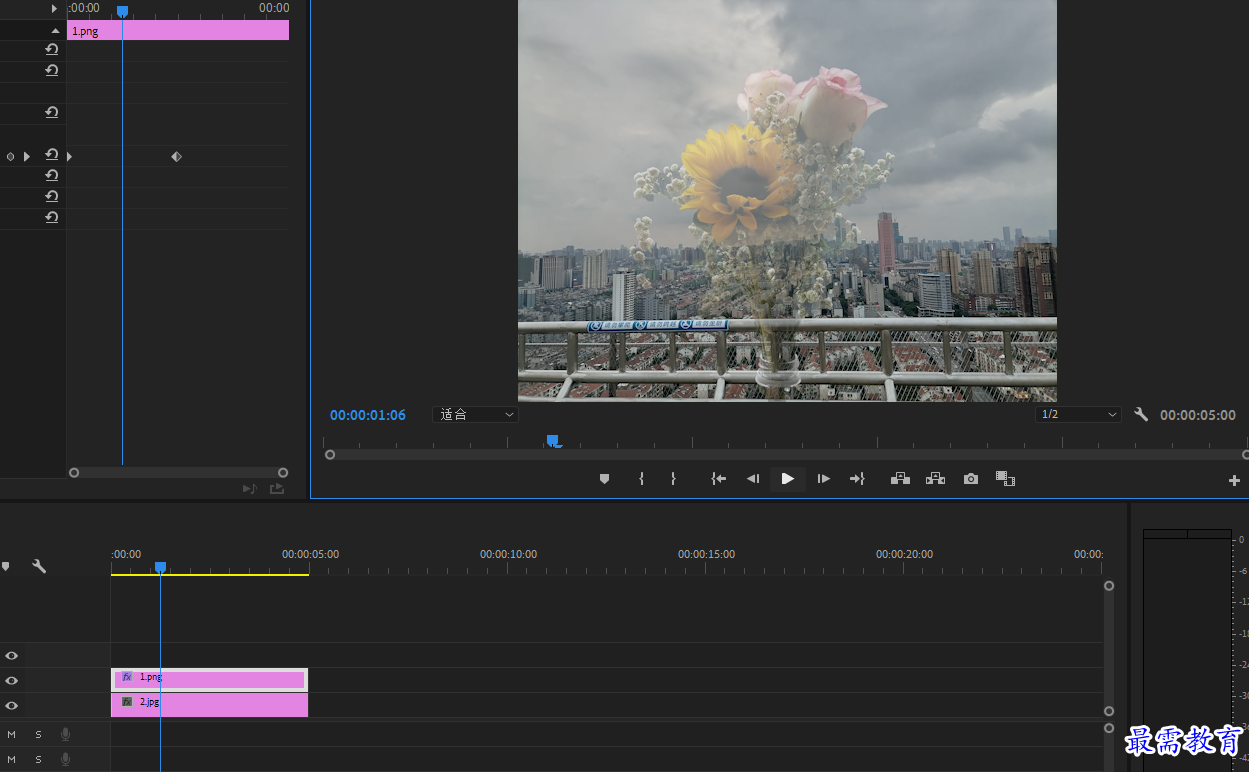Toggle add/remove keyframe diamond button
The width and height of the screenshot is (1249, 772).
pos(10,157)
